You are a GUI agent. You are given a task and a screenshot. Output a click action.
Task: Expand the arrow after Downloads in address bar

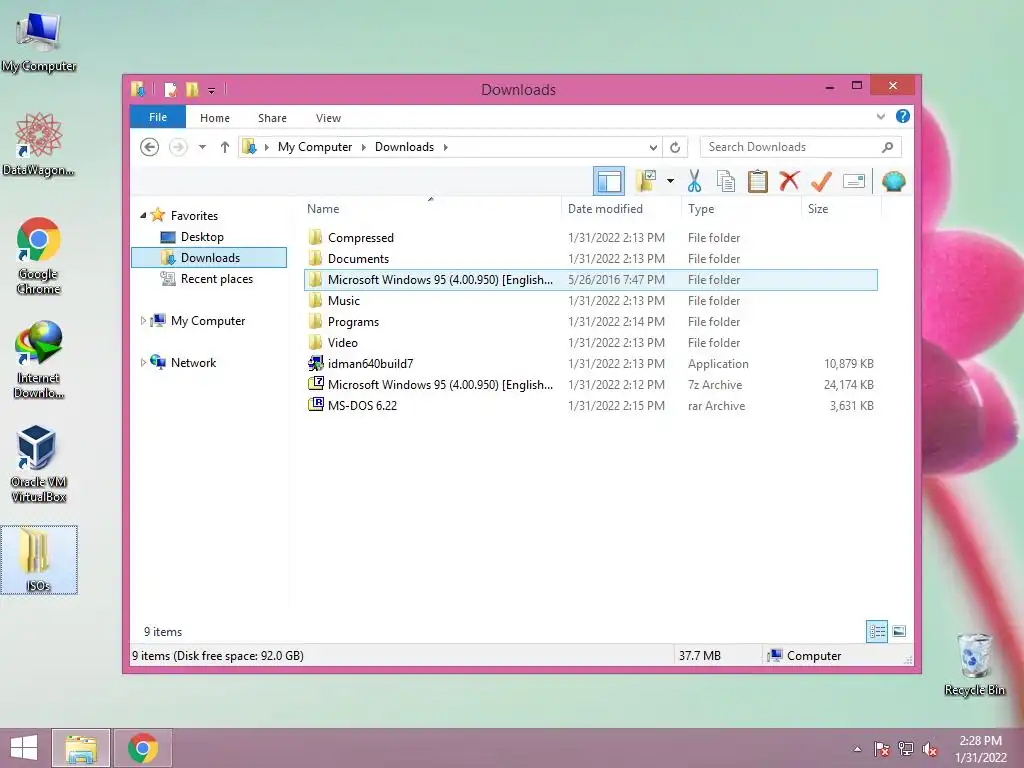coord(446,147)
